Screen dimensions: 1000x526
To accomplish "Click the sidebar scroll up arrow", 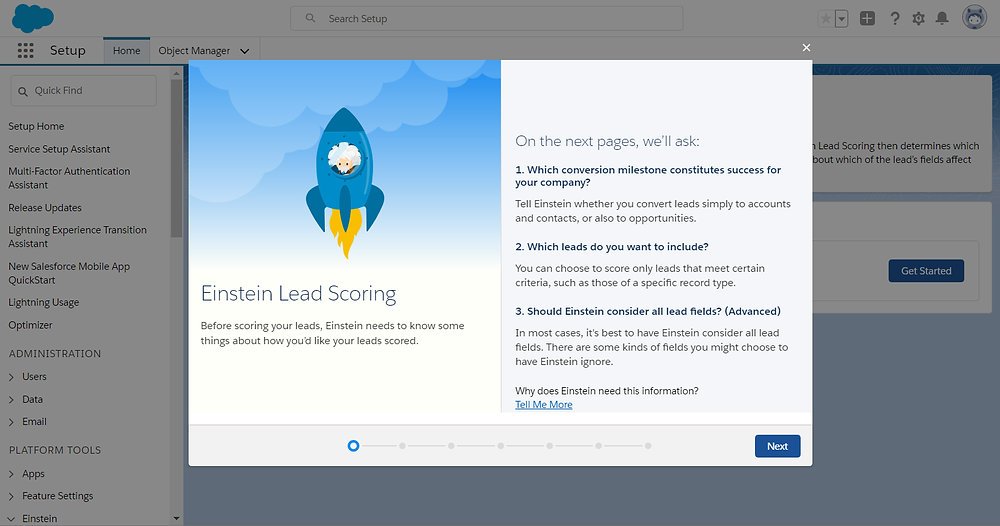I will pos(177,74).
